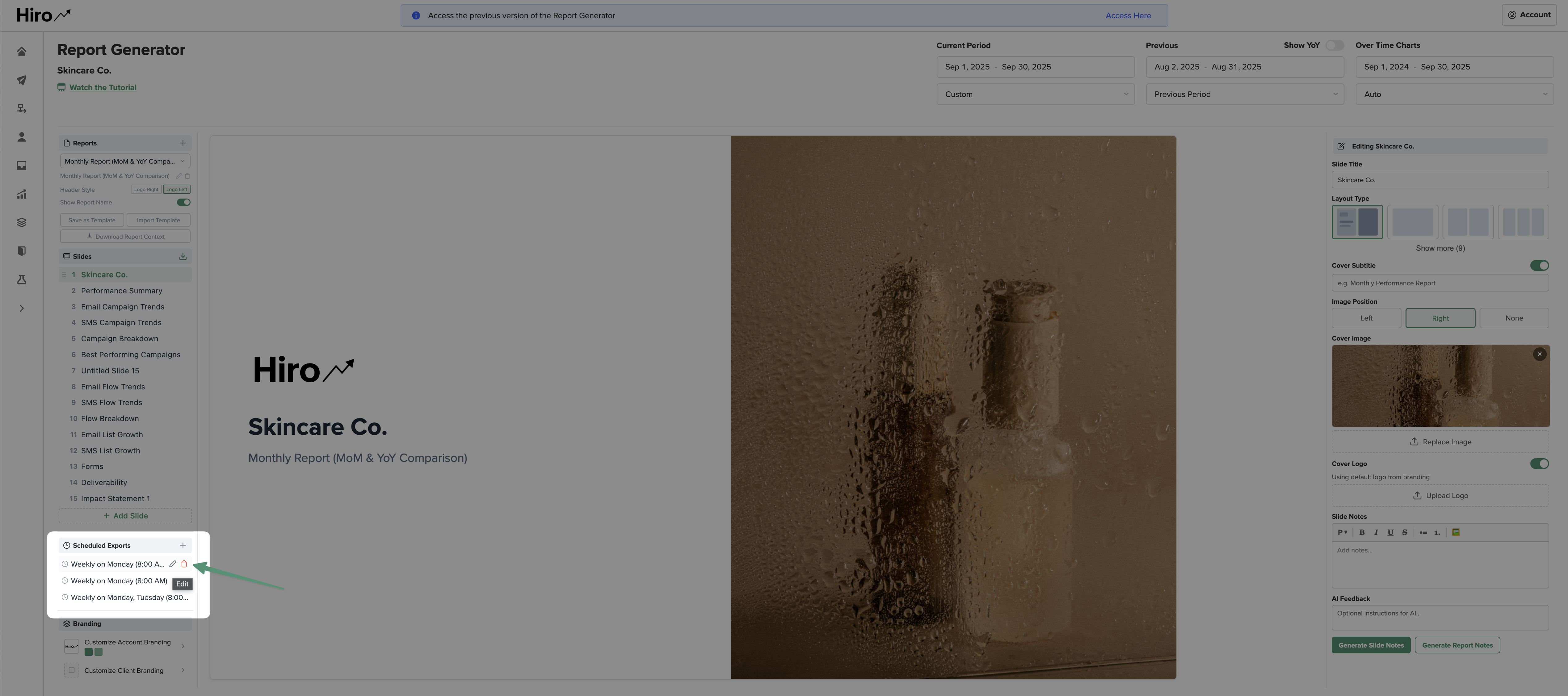Apply strikethrough in Slide Notes toolbar
The image size is (1568, 696).
(1404, 532)
